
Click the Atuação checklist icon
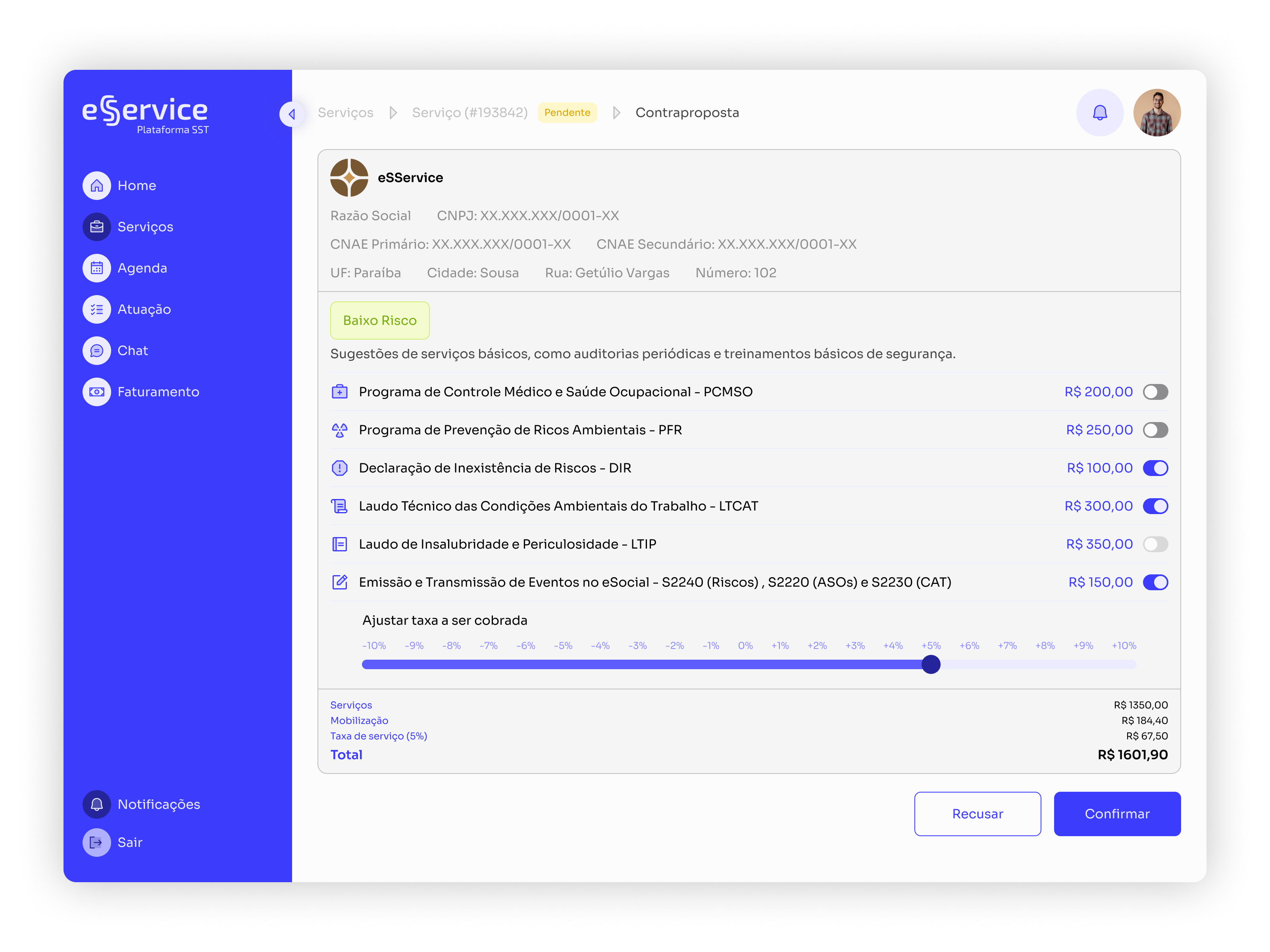[96, 309]
